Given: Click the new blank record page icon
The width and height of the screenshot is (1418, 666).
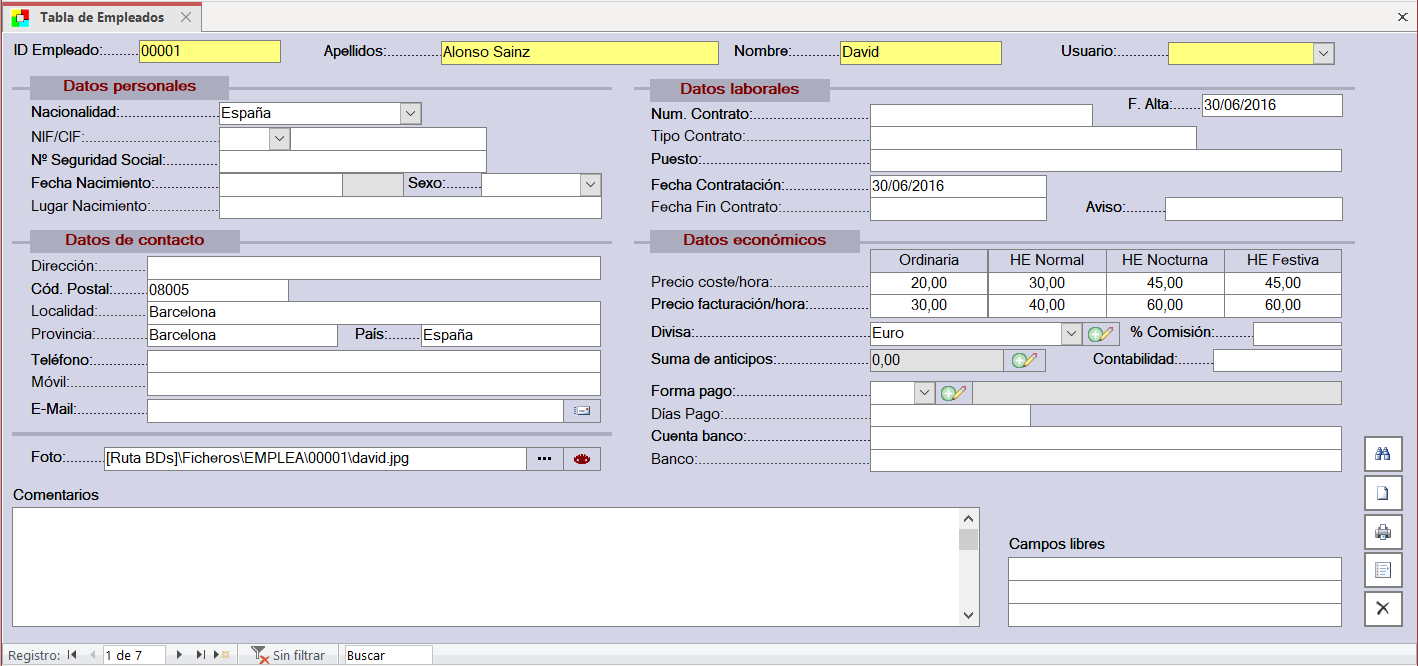Looking at the screenshot, I should point(1383,493).
